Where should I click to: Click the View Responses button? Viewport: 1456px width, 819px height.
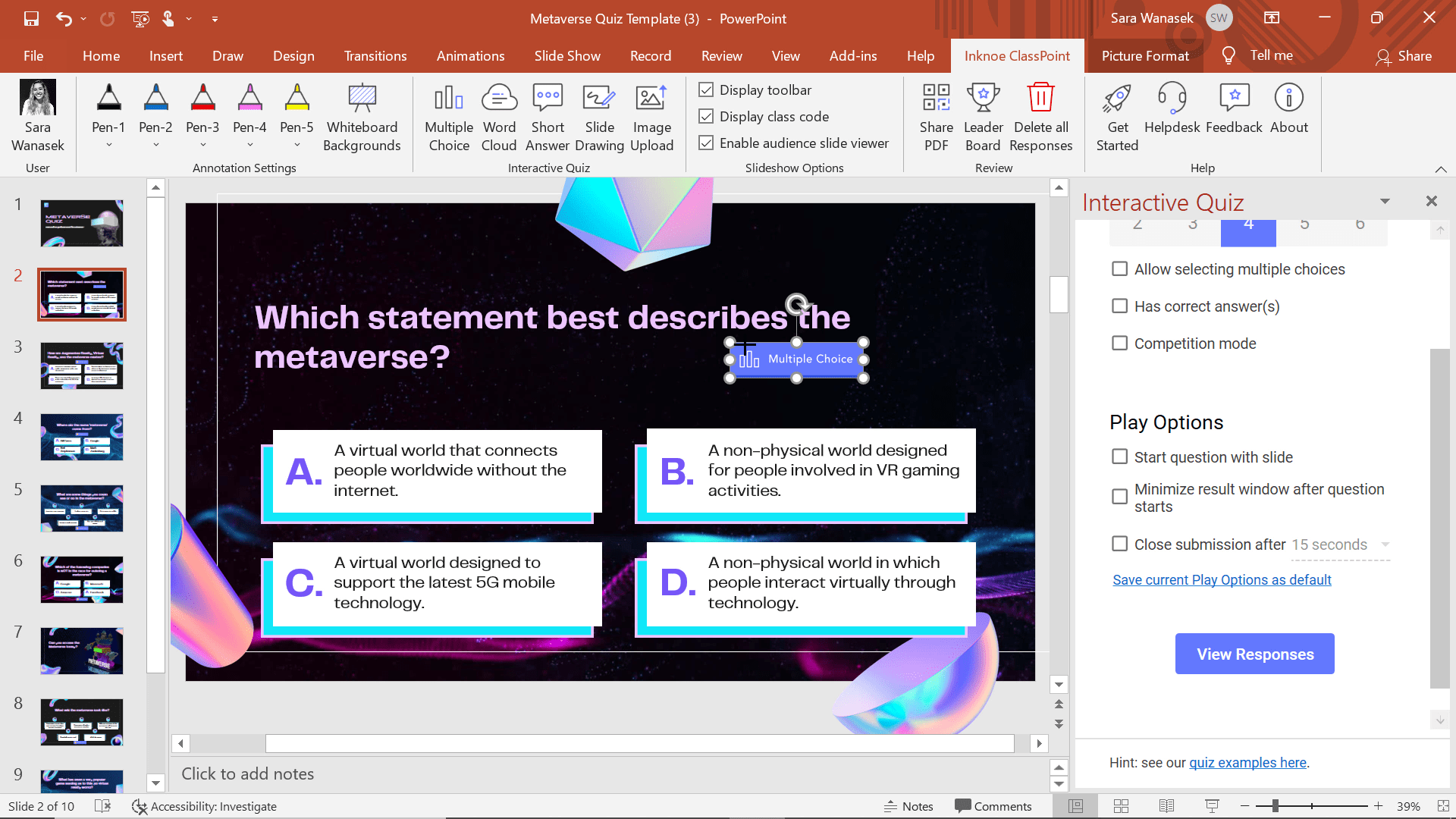pos(1256,654)
